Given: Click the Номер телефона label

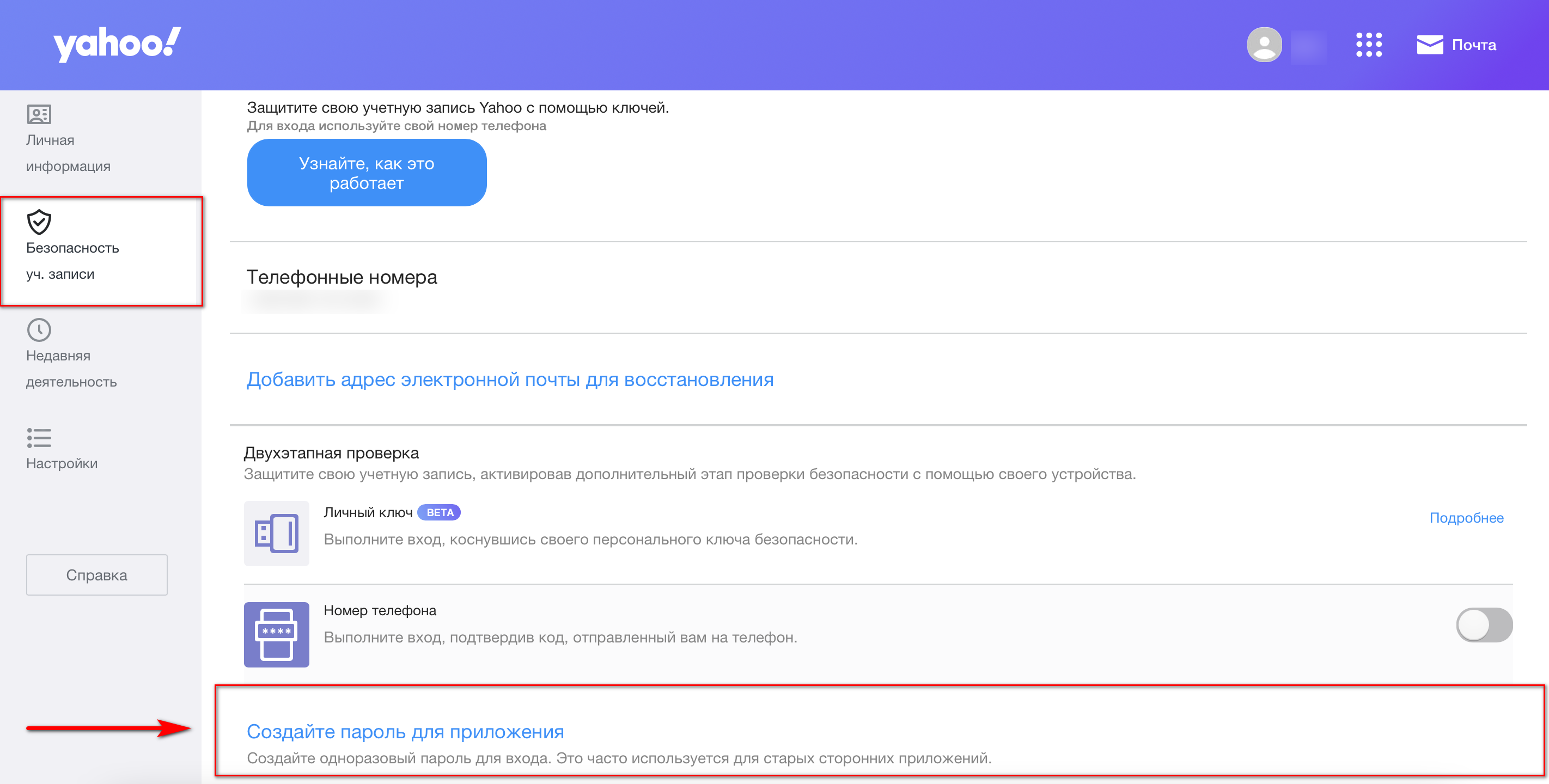Looking at the screenshot, I should (380, 610).
